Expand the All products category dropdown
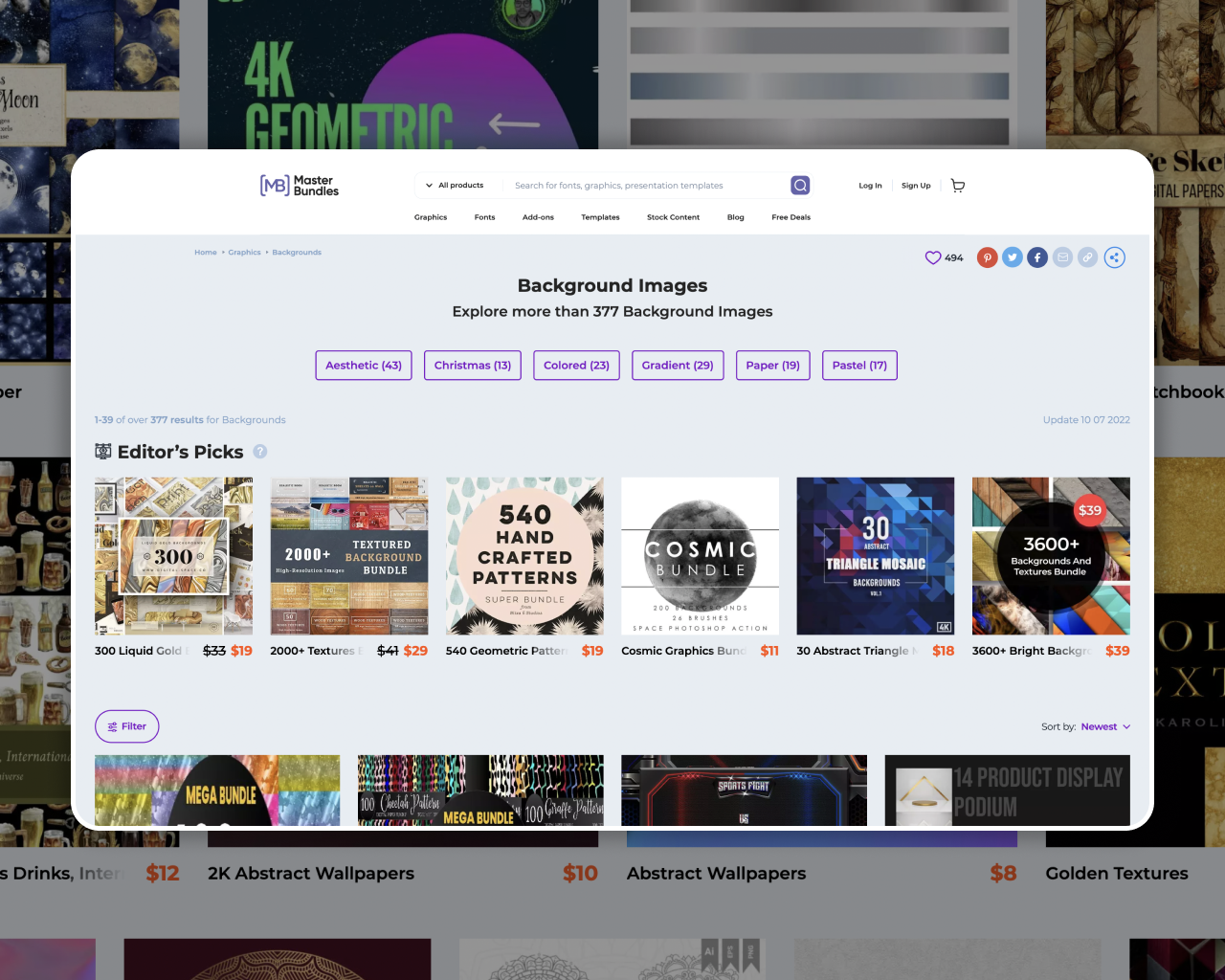Image resolution: width=1225 pixels, height=980 pixels. (455, 186)
